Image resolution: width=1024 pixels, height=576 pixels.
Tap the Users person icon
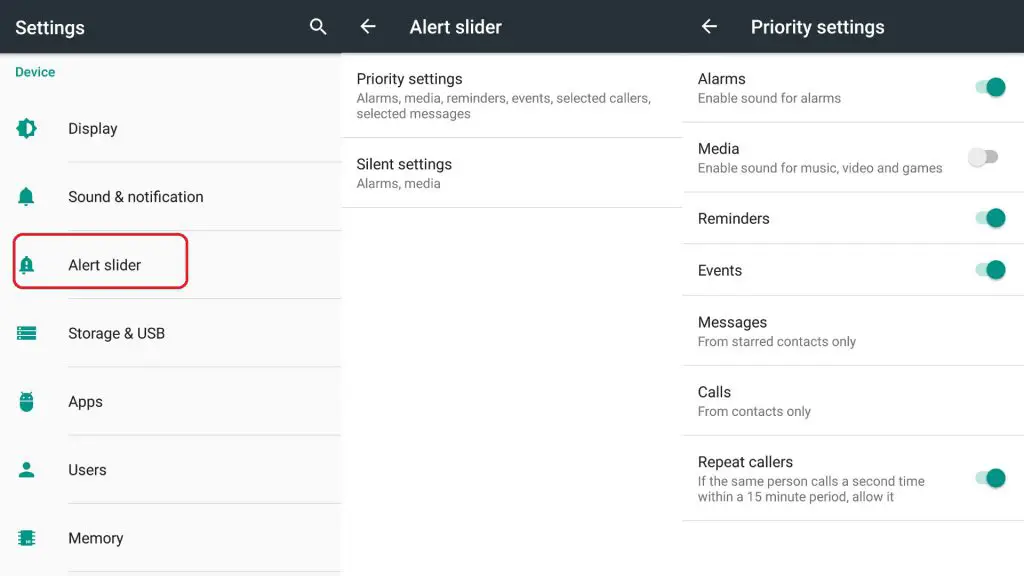click(x=27, y=470)
